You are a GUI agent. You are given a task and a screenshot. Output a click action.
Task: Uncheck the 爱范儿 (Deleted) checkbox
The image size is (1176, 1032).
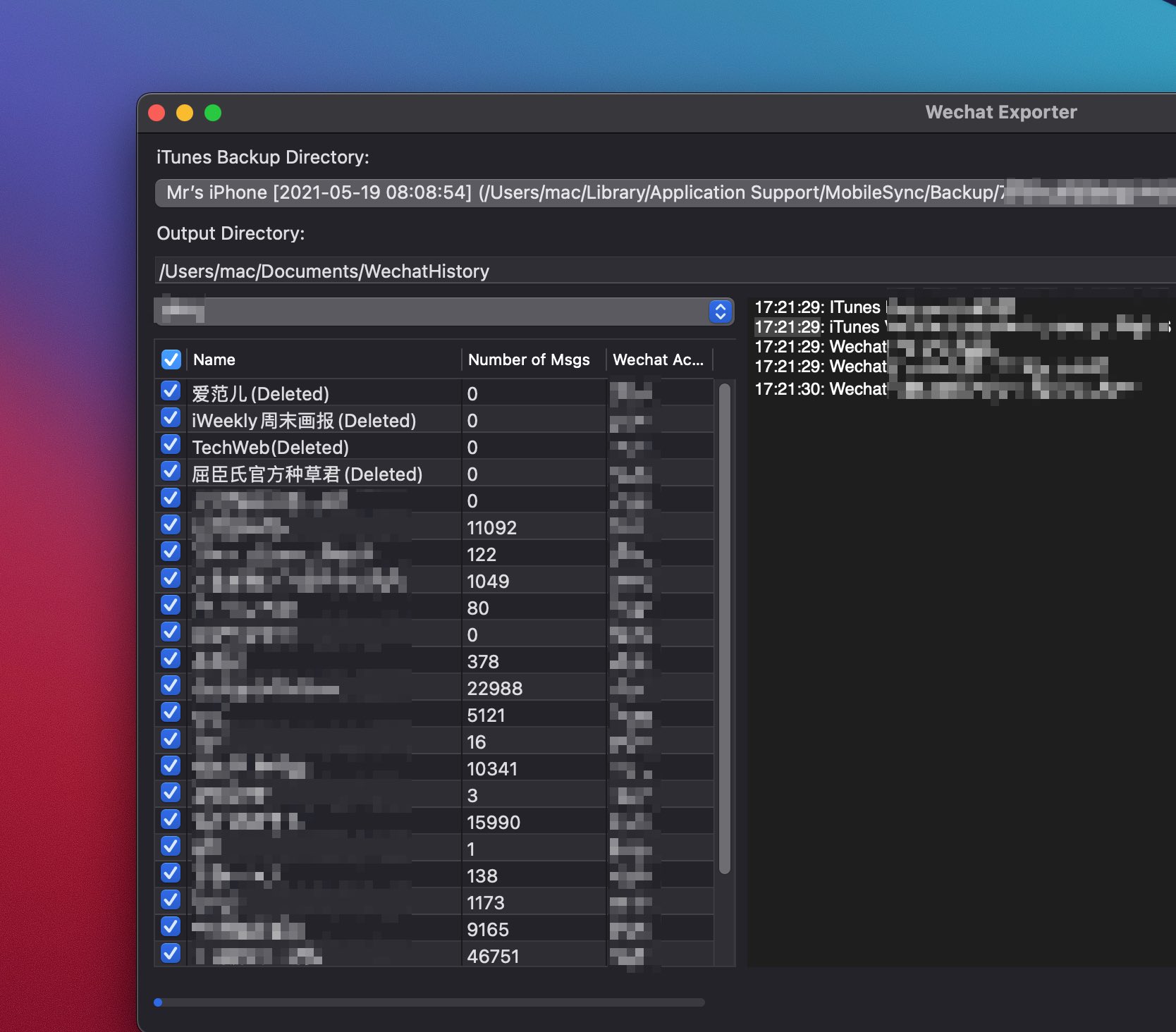(x=170, y=391)
